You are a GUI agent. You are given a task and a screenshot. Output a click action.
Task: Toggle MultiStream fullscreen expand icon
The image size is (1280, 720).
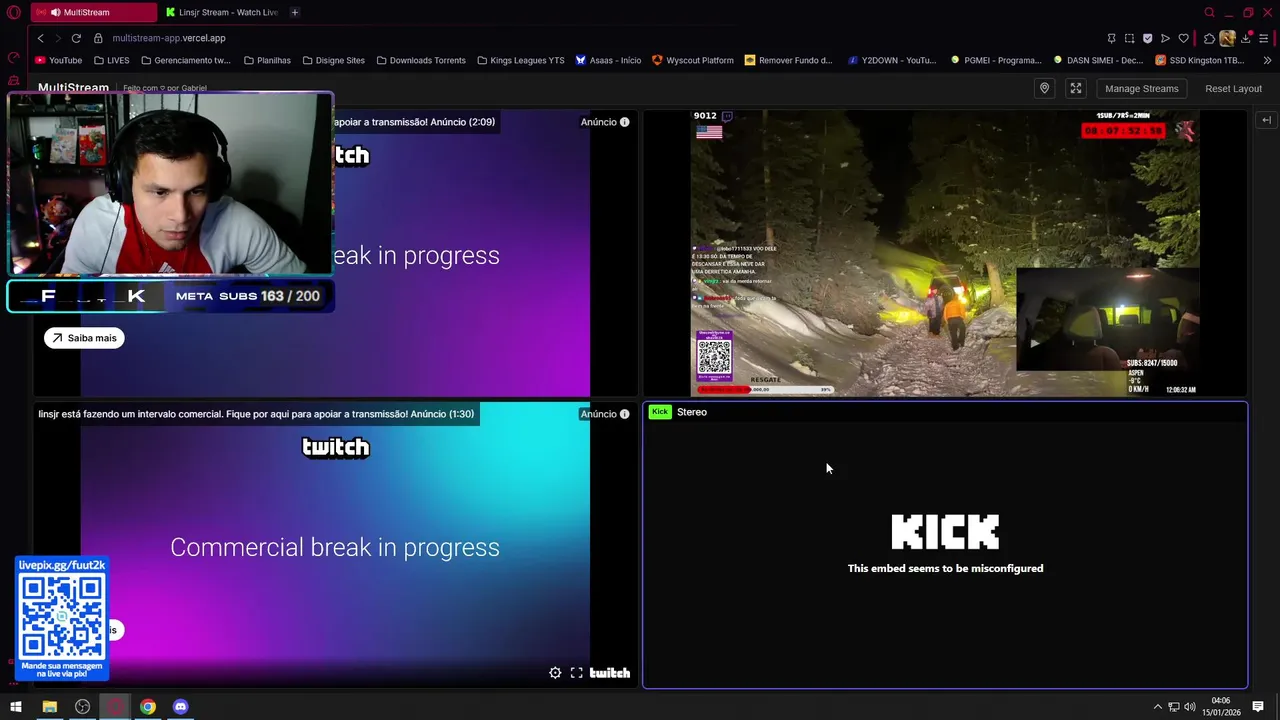tap(1076, 88)
